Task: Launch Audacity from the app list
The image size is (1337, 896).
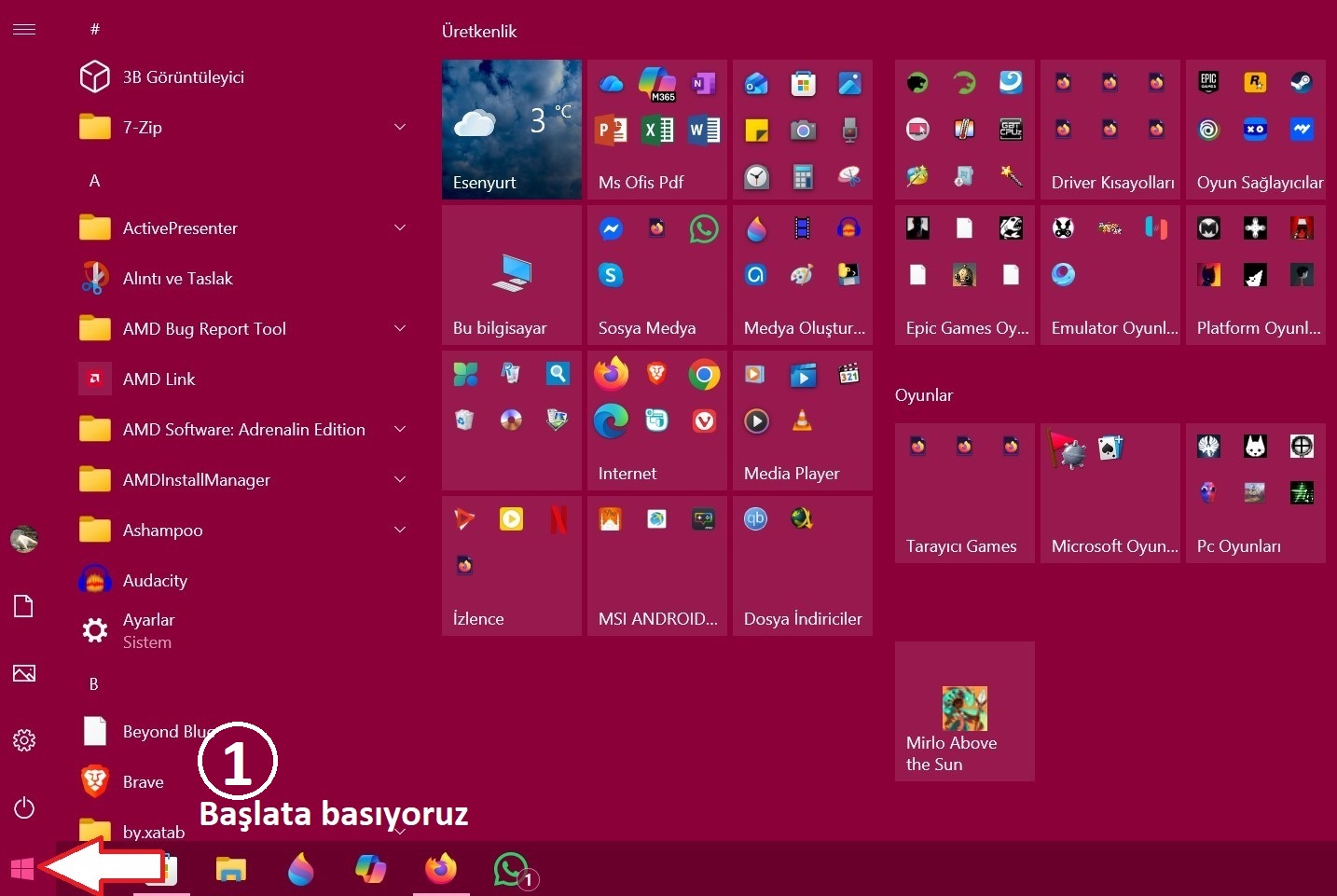Action: [x=242, y=580]
